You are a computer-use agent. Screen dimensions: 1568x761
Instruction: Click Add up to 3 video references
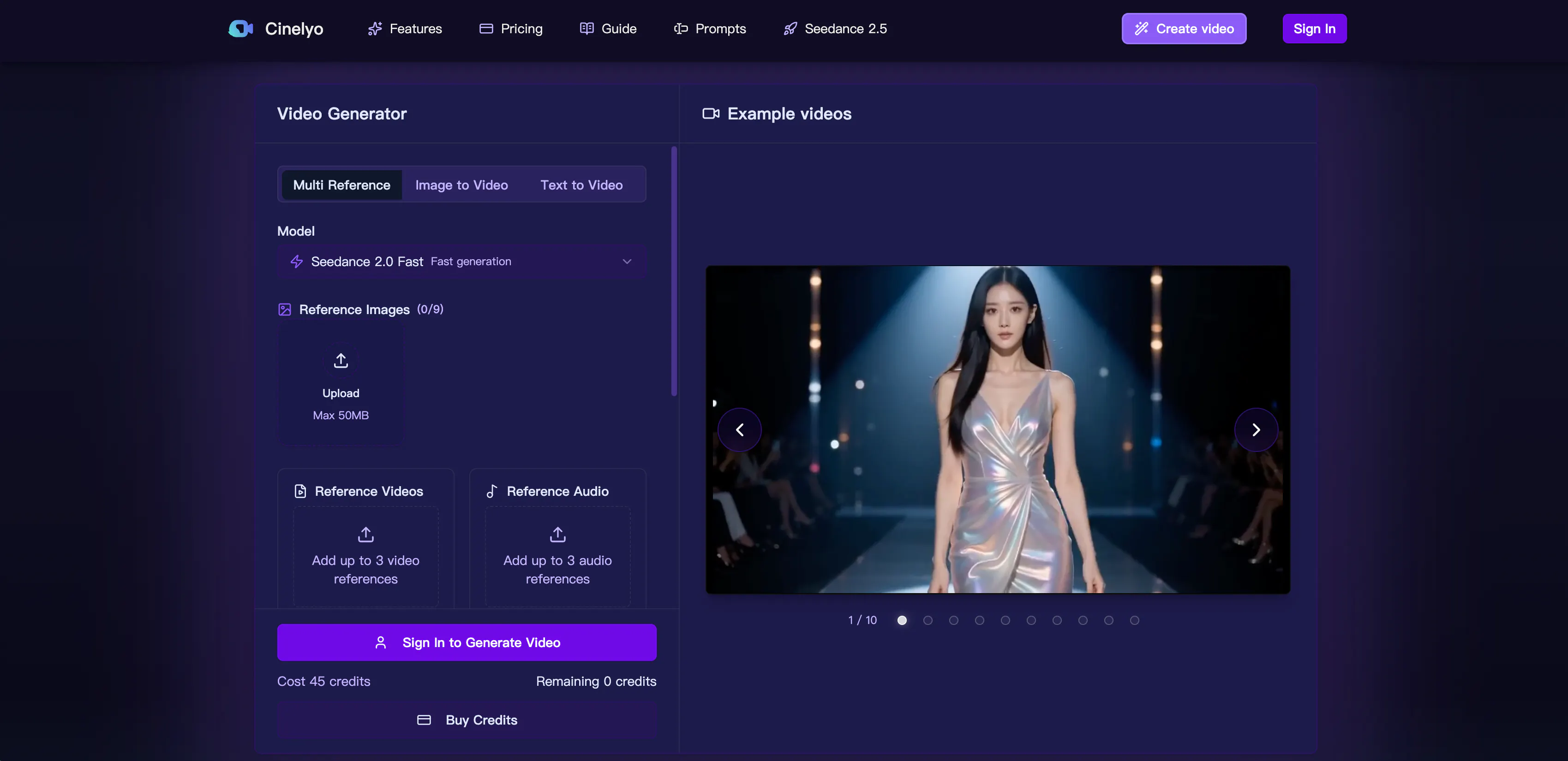point(366,556)
